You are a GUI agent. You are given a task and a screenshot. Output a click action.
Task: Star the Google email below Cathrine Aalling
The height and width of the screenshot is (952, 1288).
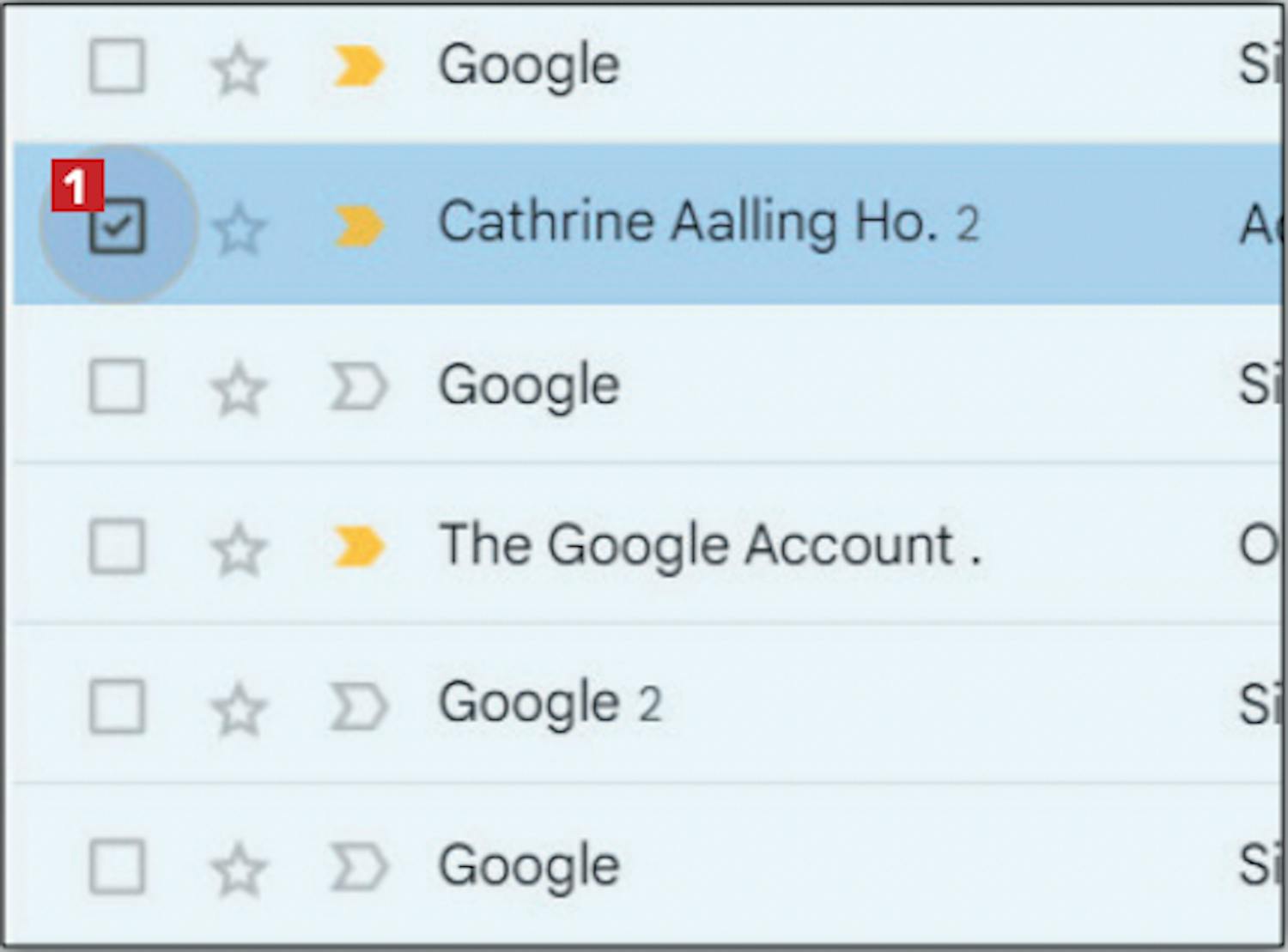tap(238, 389)
